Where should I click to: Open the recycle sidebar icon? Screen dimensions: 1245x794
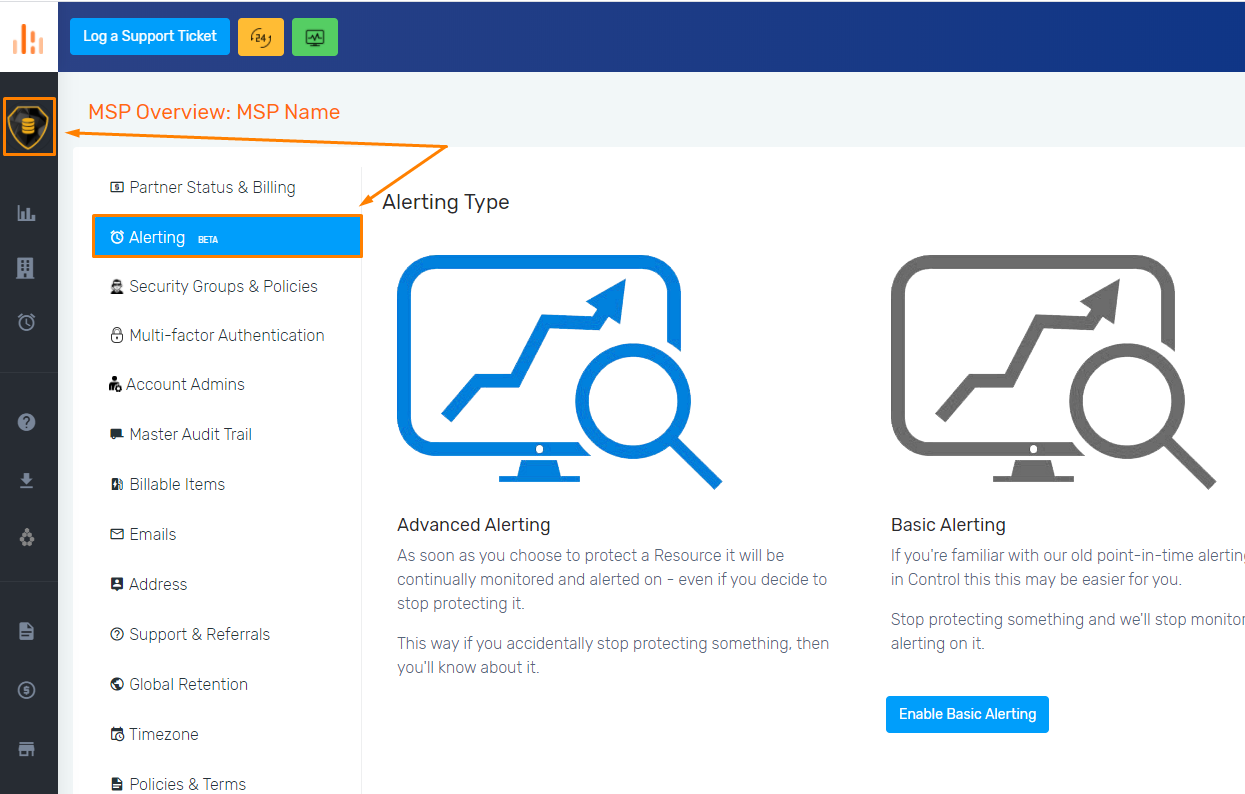[27, 538]
